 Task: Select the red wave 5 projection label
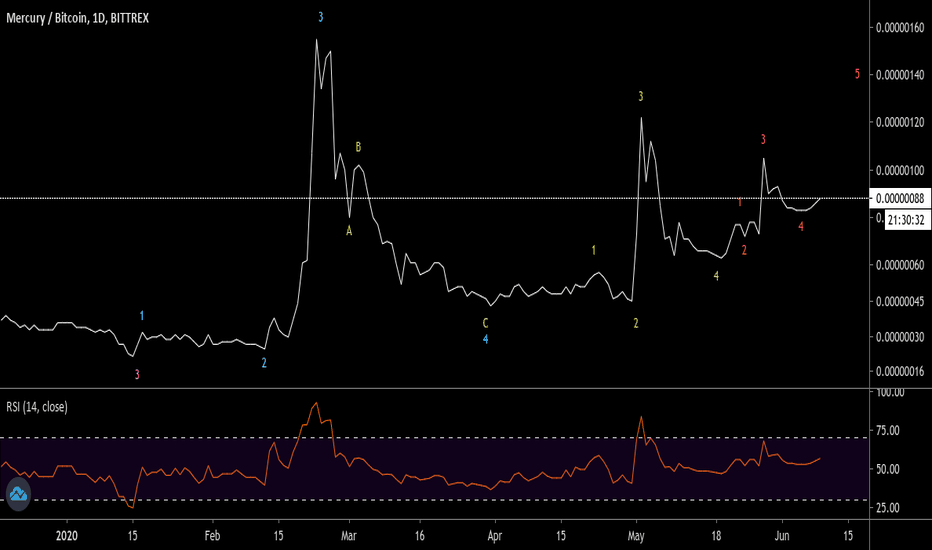pos(857,74)
